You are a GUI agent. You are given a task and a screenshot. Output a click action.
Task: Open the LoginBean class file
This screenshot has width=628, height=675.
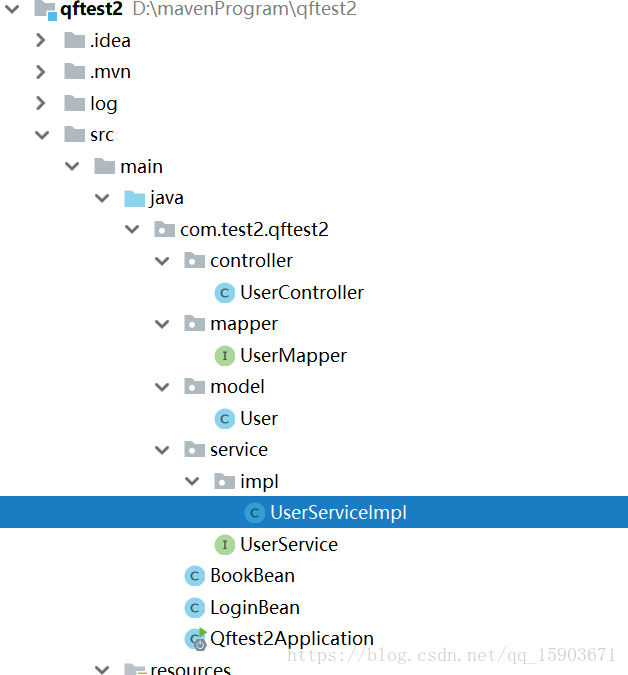point(255,608)
